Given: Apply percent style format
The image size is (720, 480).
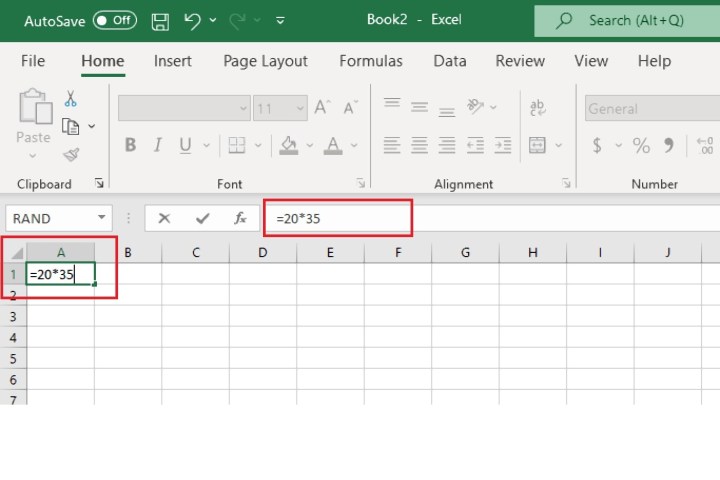Looking at the screenshot, I should [641, 146].
